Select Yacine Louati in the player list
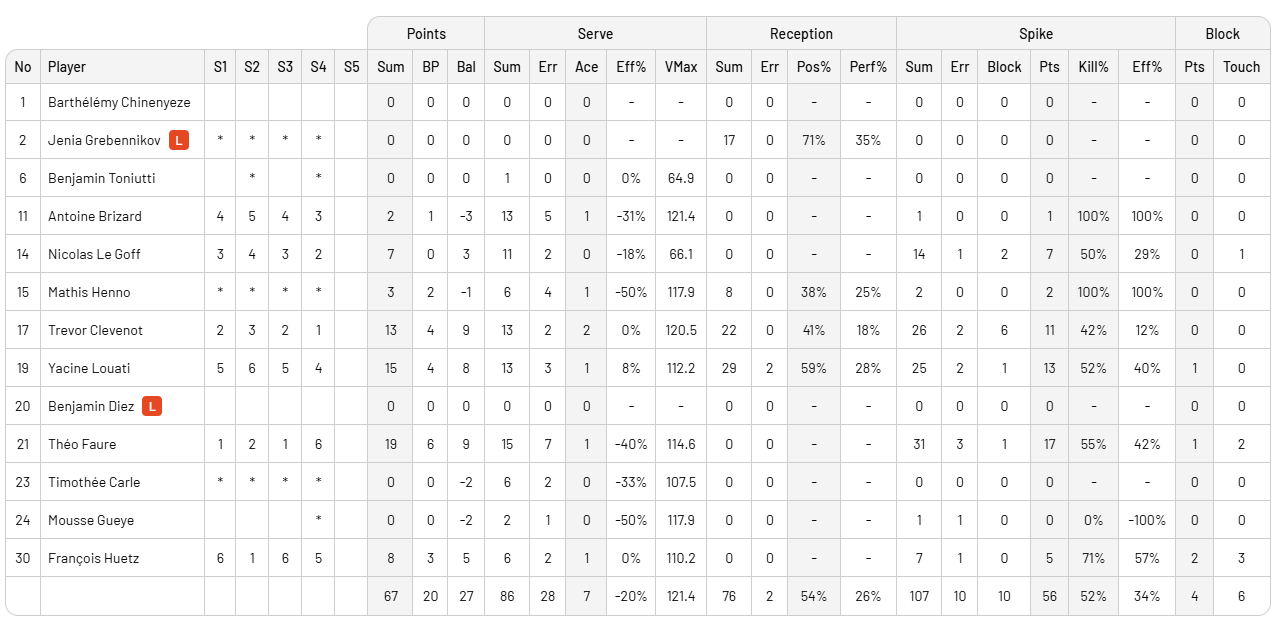The height and width of the screenshot is (629, 1282). point(89,368)
